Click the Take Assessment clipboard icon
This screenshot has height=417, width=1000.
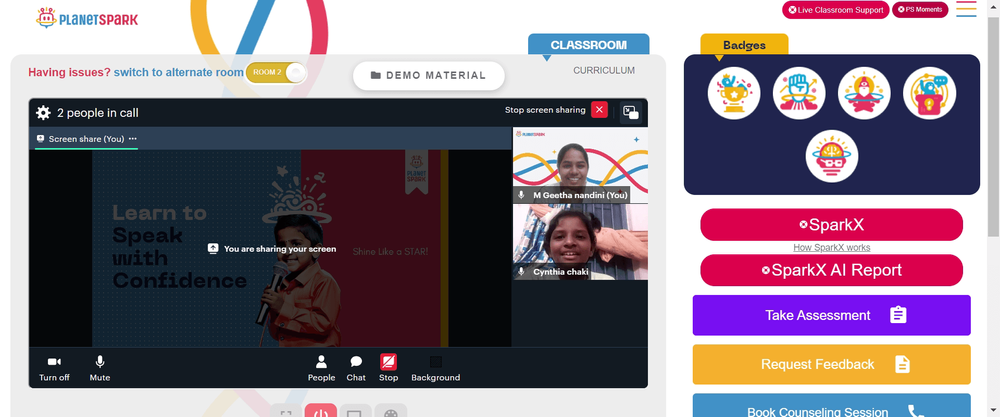tap(898, 315)
